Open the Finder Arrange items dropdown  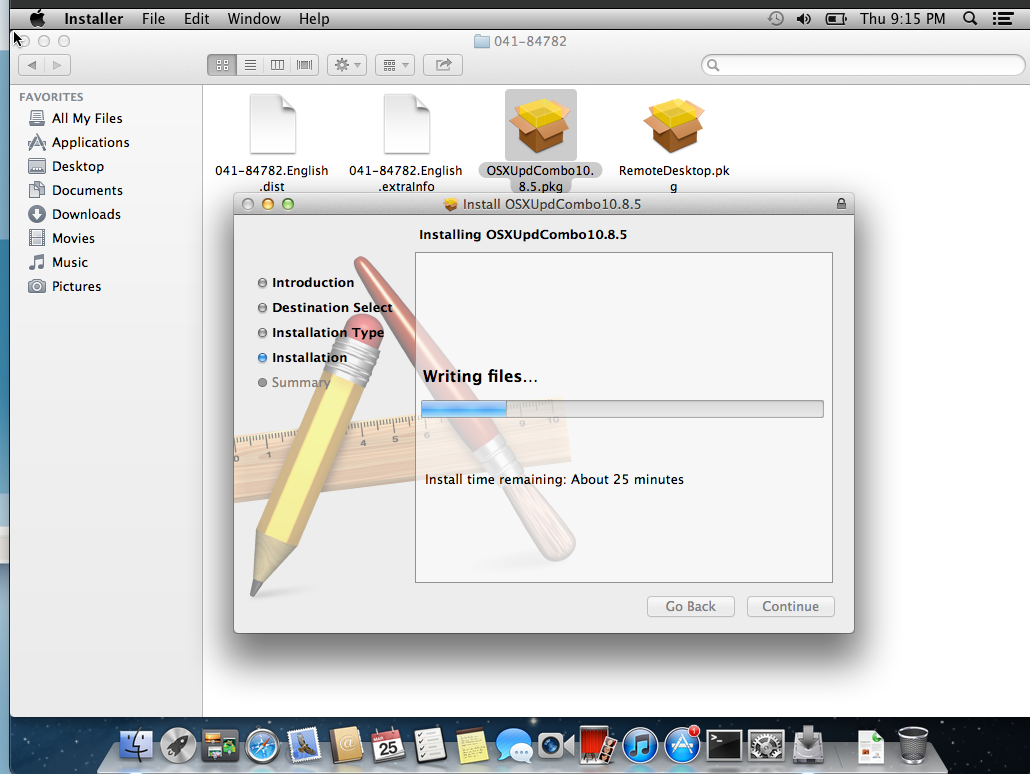395,65
